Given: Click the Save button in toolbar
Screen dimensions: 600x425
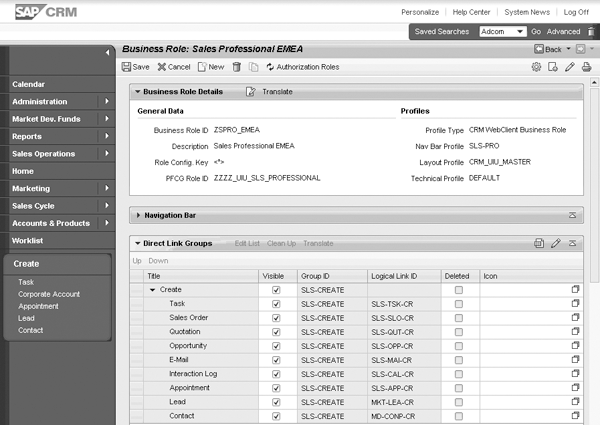Looking at the screenshot, I should (x=135, y=67).
